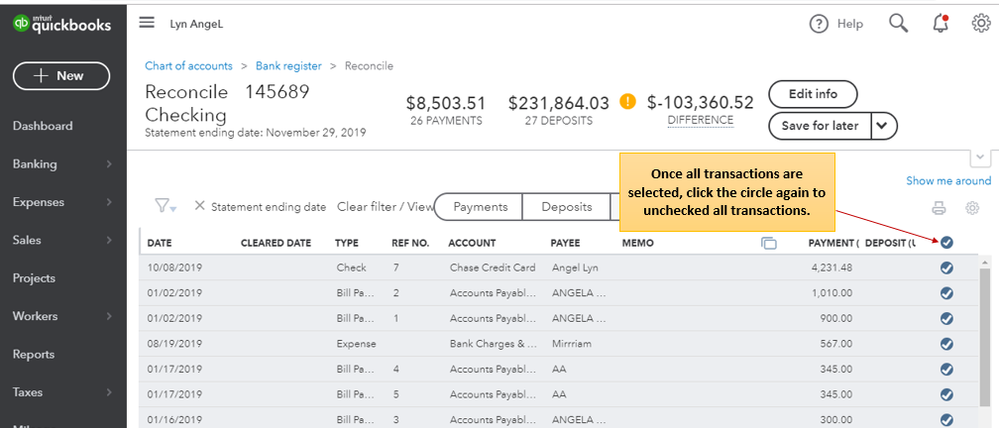The image size is (999, 428).
Task: Uncheck the 4,231.48 Check transaction
Action: tap(947, 268)
